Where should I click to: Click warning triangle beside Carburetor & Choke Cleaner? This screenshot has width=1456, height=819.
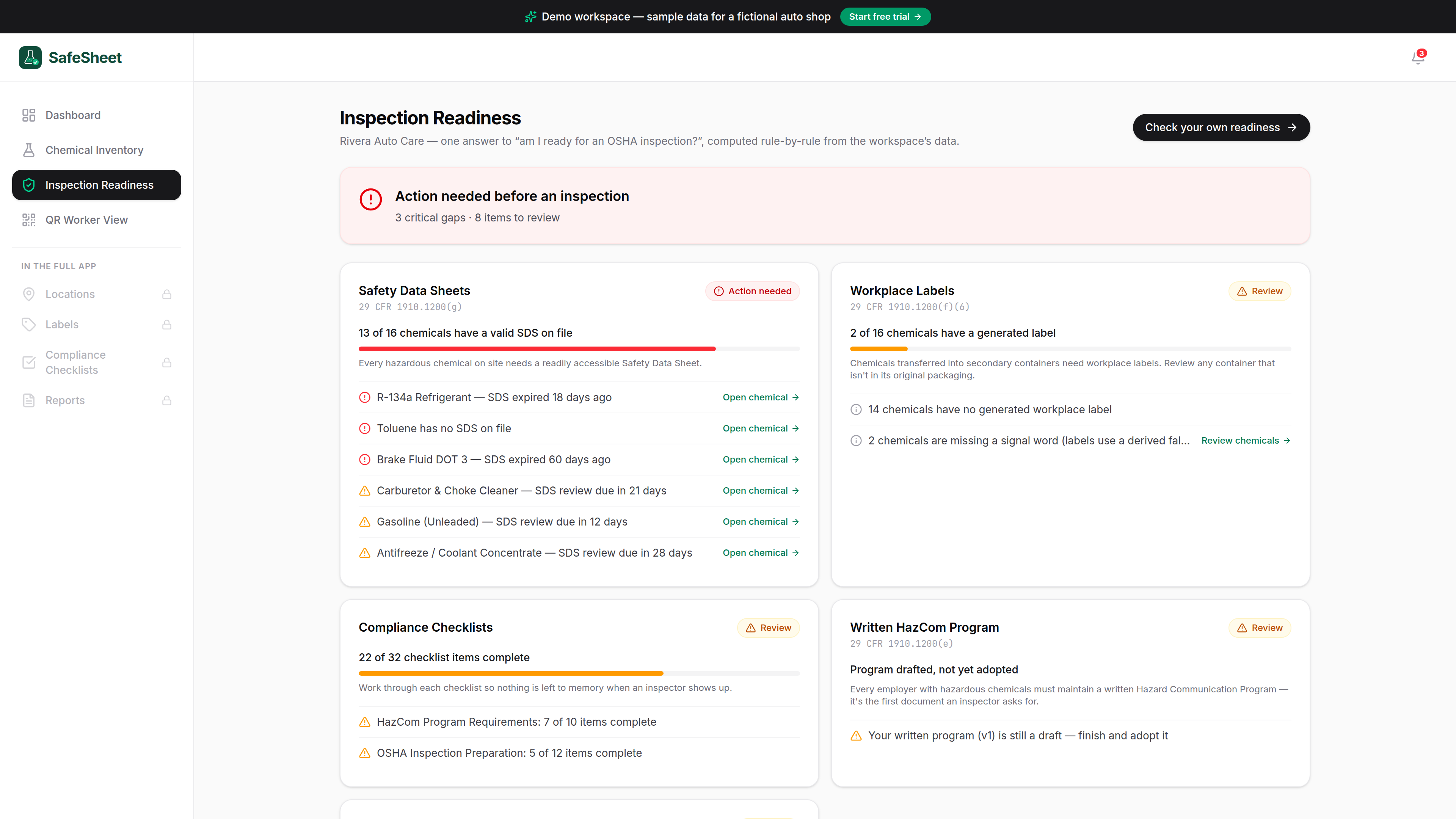[x=364, y=491]
